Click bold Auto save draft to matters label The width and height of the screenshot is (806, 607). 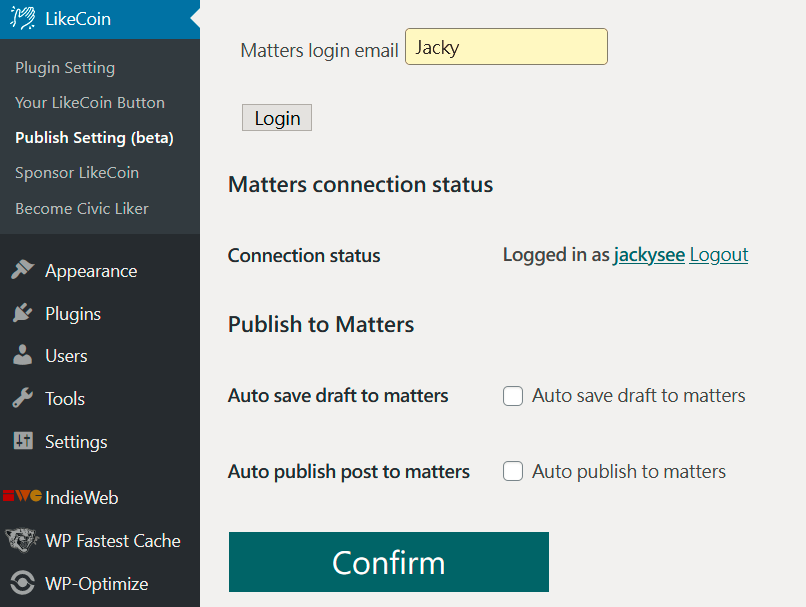click(338, 396)
